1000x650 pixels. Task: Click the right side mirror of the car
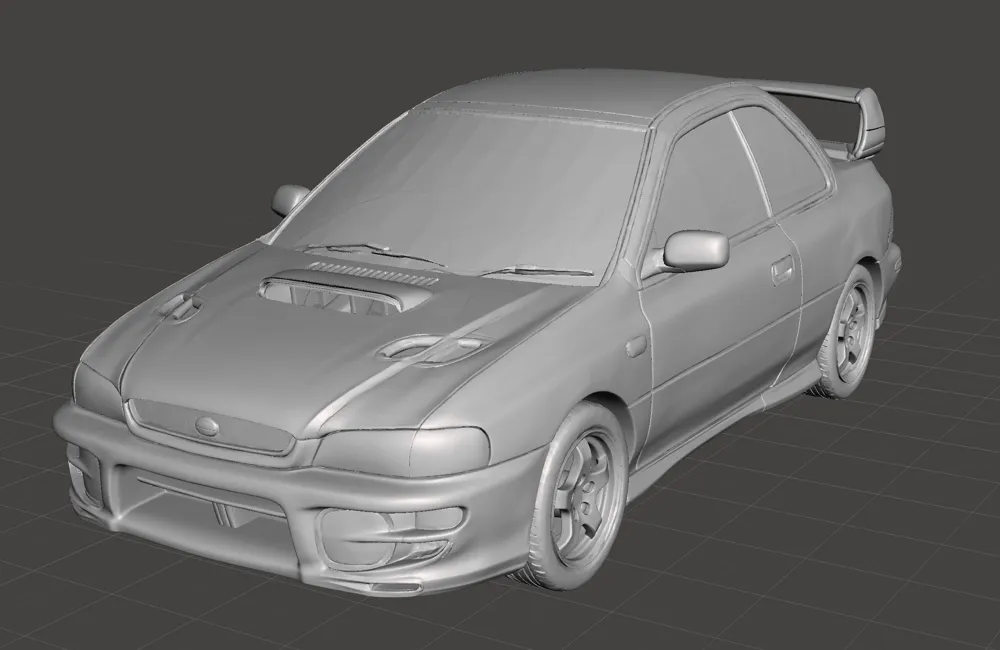tap(695, 249)
